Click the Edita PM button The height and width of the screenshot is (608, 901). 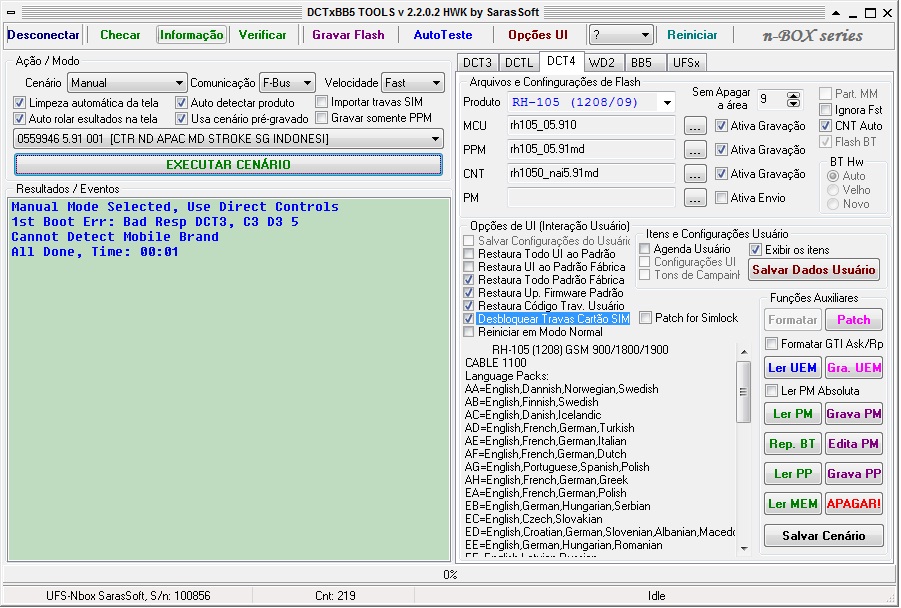853,444
